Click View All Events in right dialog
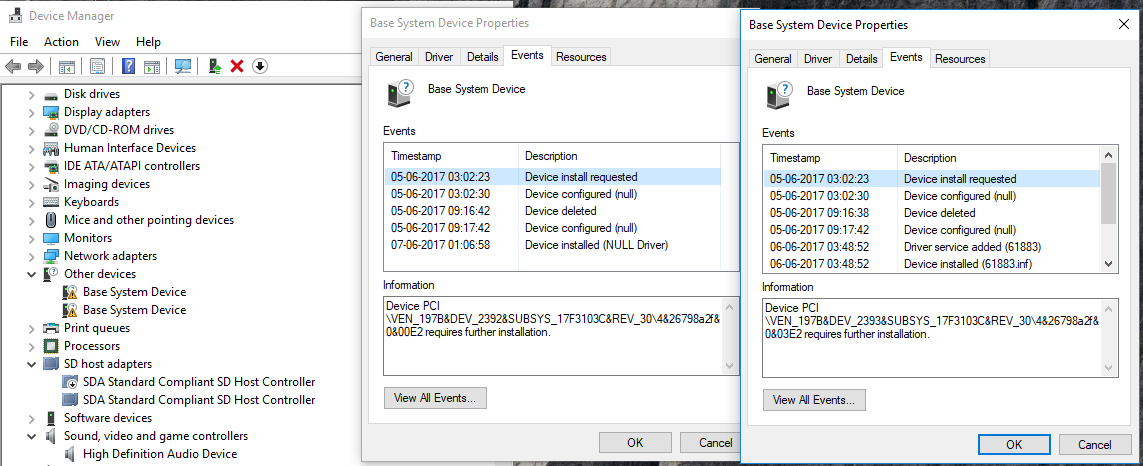Screen dimensions: 1143x466 pos(813,400)
